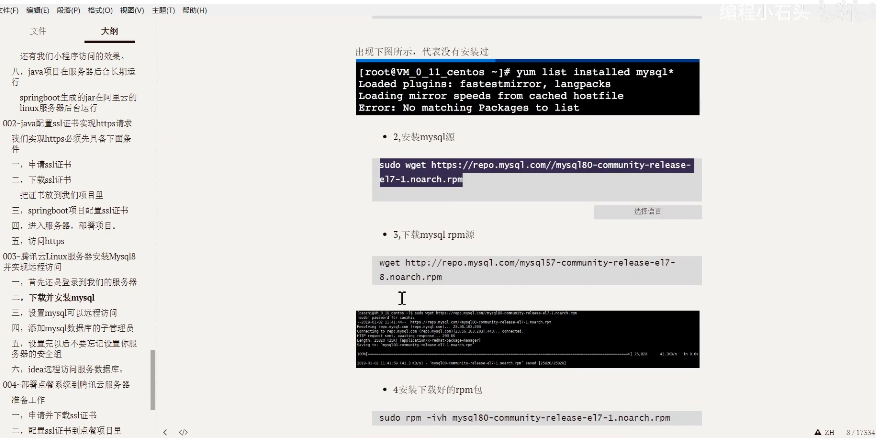
Task: Jump to 五, 设置完以后不要忘记设置安全组
Action: pos(74,349)
